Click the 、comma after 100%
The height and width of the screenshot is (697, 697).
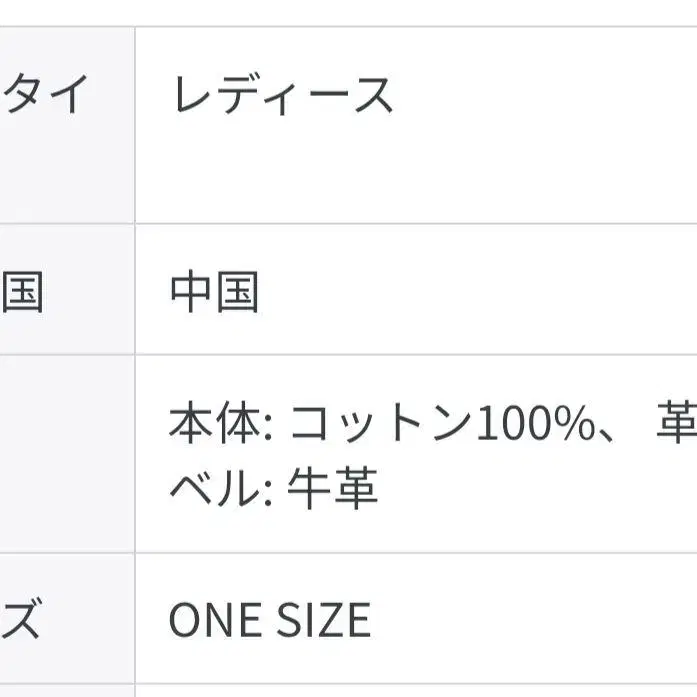pos(605,435)
